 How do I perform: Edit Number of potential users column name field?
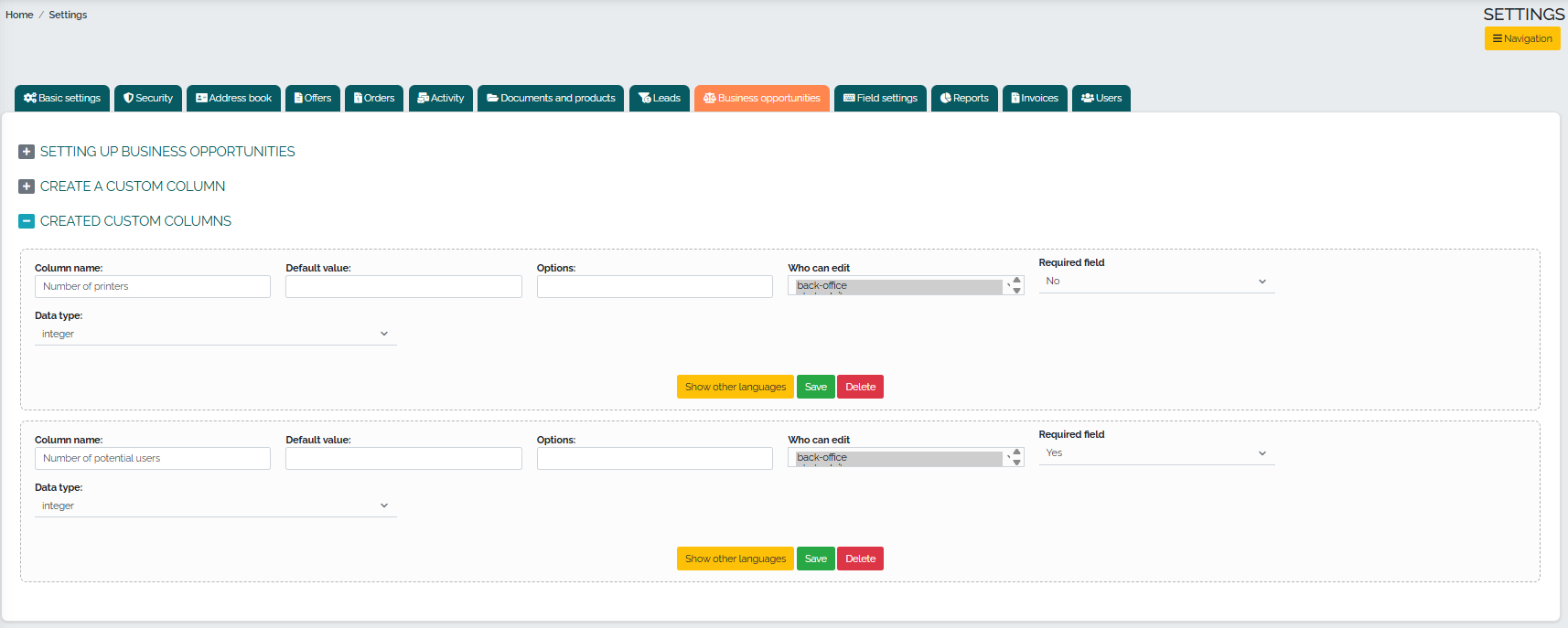pyautogui.click(x=153, y=458)
